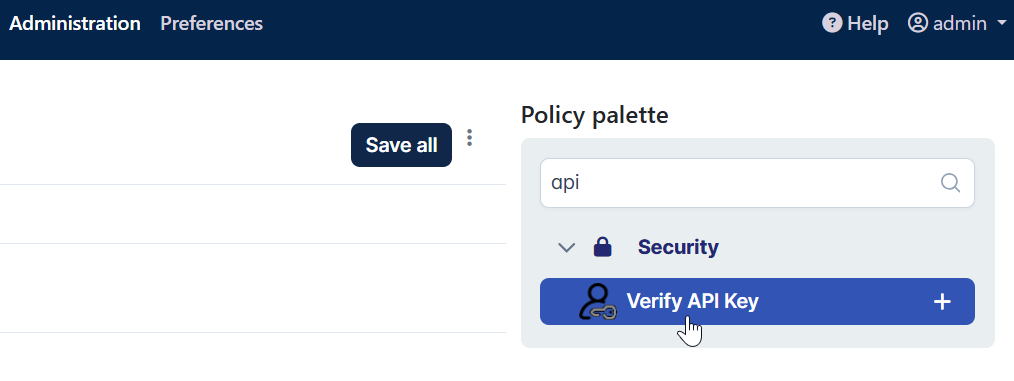Click the Policy palette heading

click(594, 115)
